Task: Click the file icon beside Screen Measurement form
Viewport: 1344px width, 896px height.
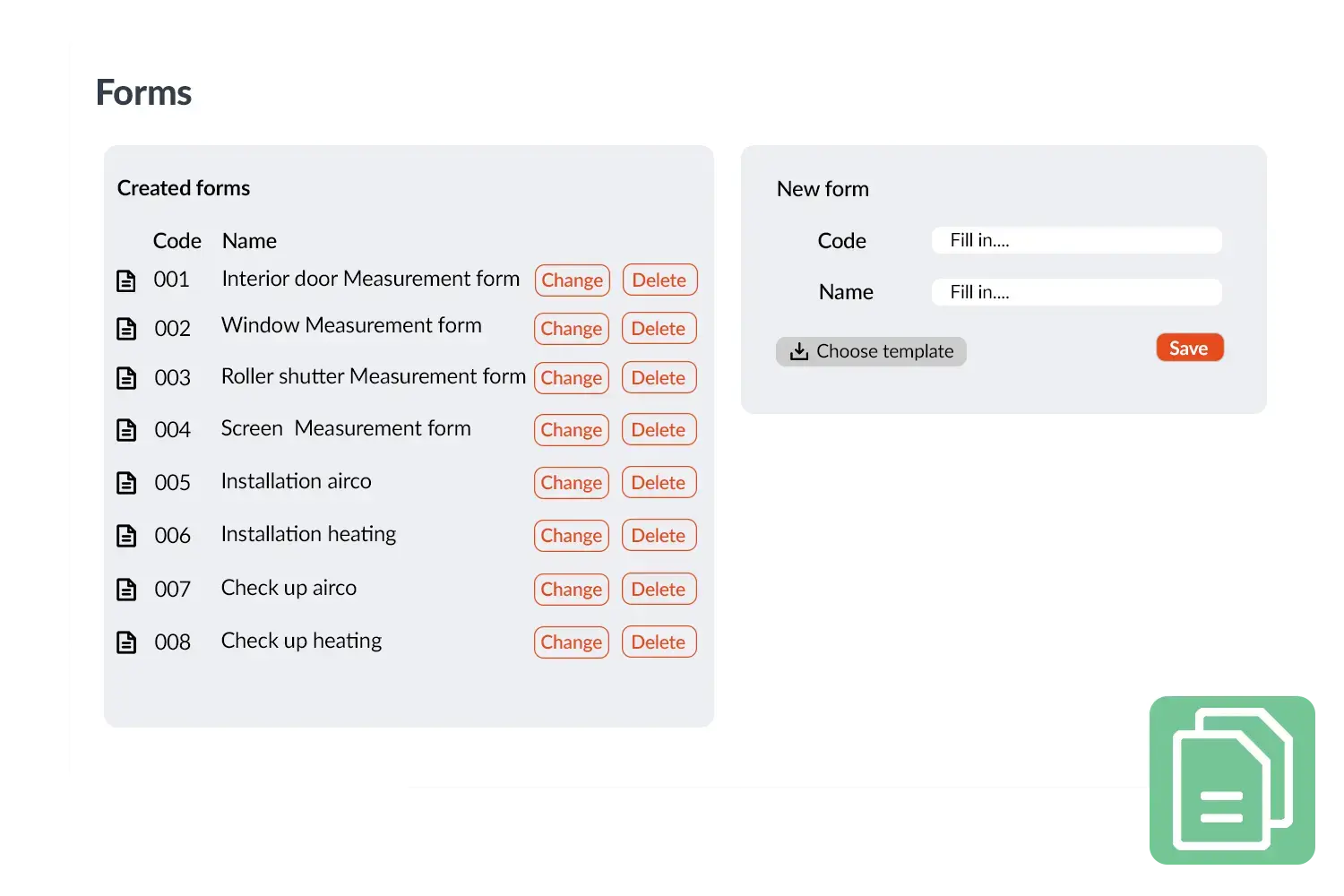Action: [126, 429]
